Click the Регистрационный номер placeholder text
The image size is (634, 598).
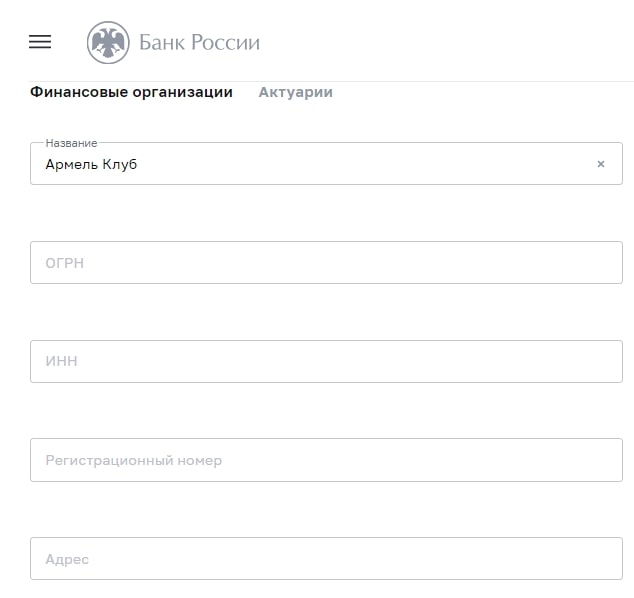point(134,460)
